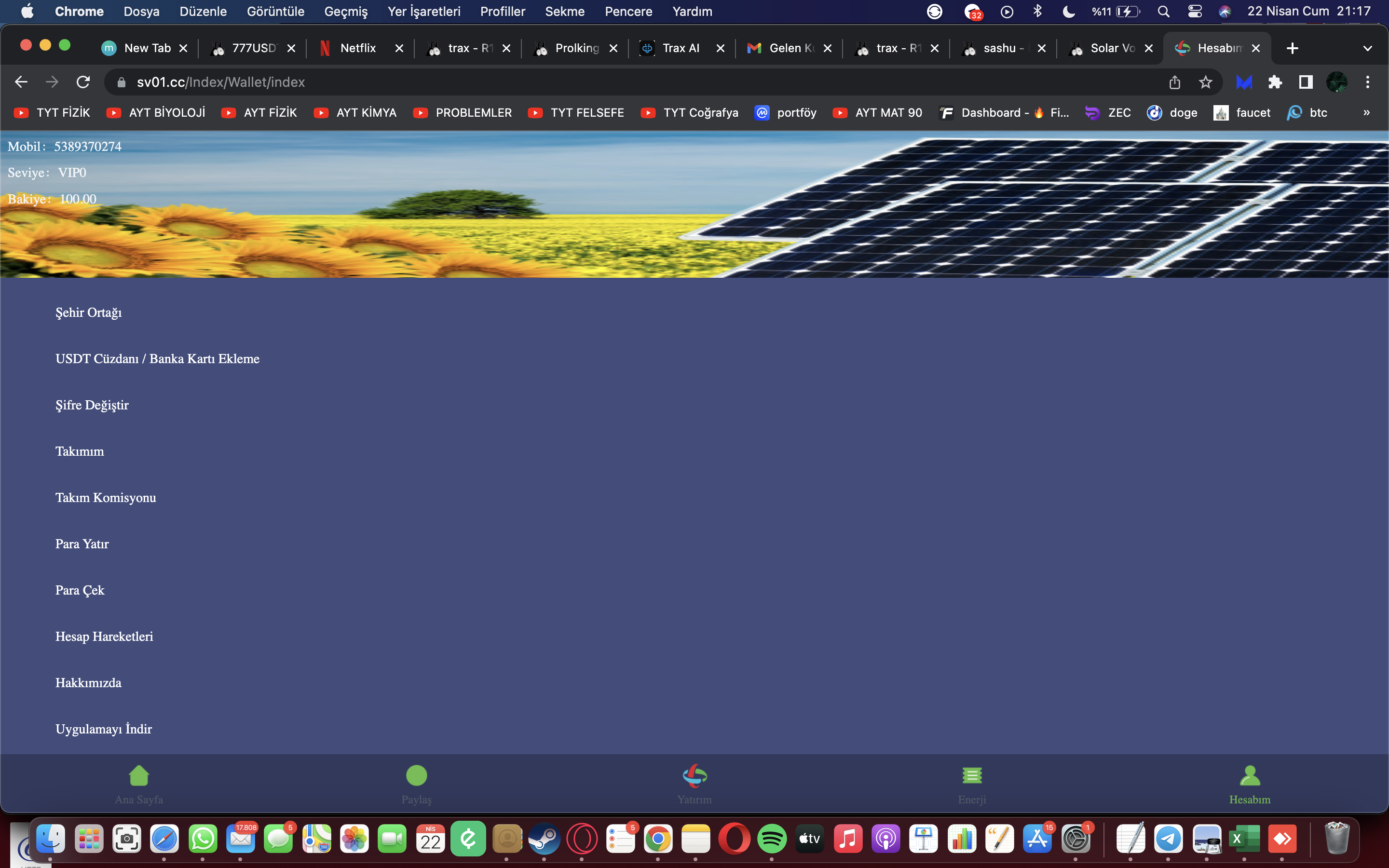Viewport: 1389px width, 868px height.
Task: Open Takımım link
Action: click(80, 451)
